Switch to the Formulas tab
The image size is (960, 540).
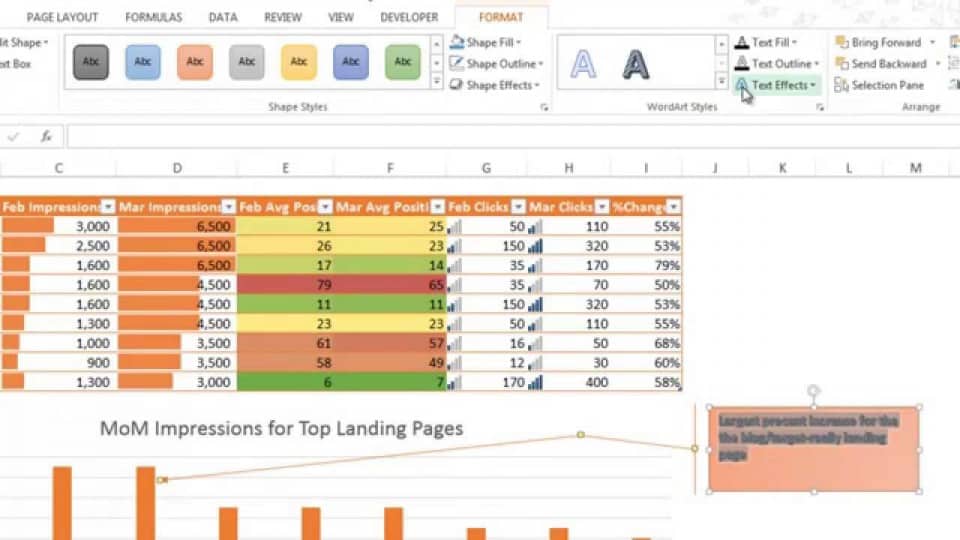point(153,17)
